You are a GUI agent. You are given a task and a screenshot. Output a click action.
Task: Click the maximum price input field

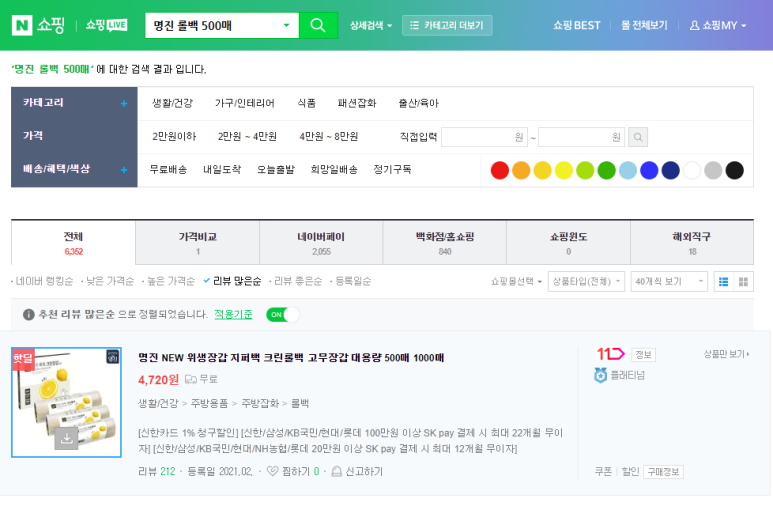click(x=581, y=137)
